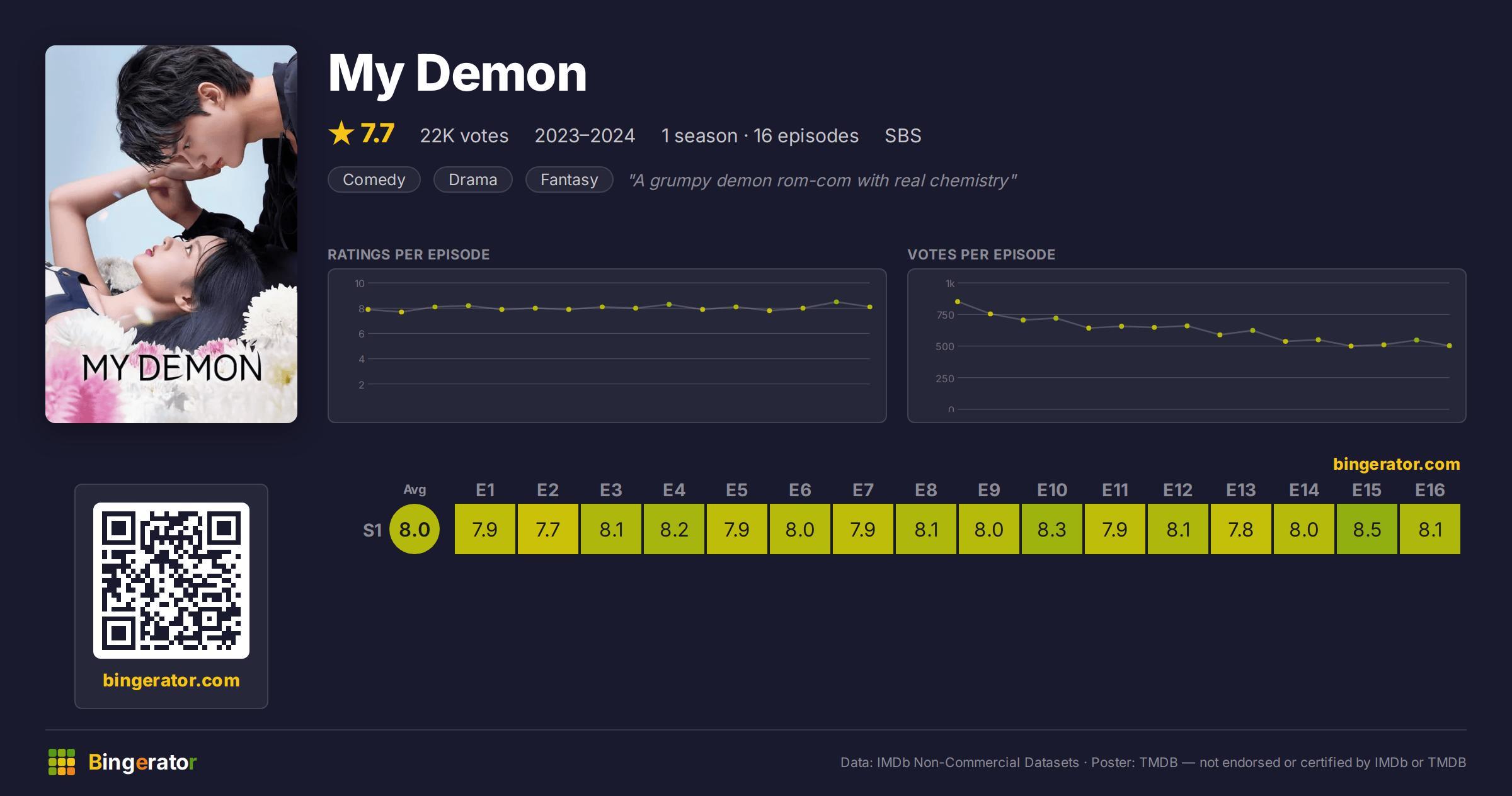Open the My Demon poster thumbnail
The image size is (1512, 796).
171,234
